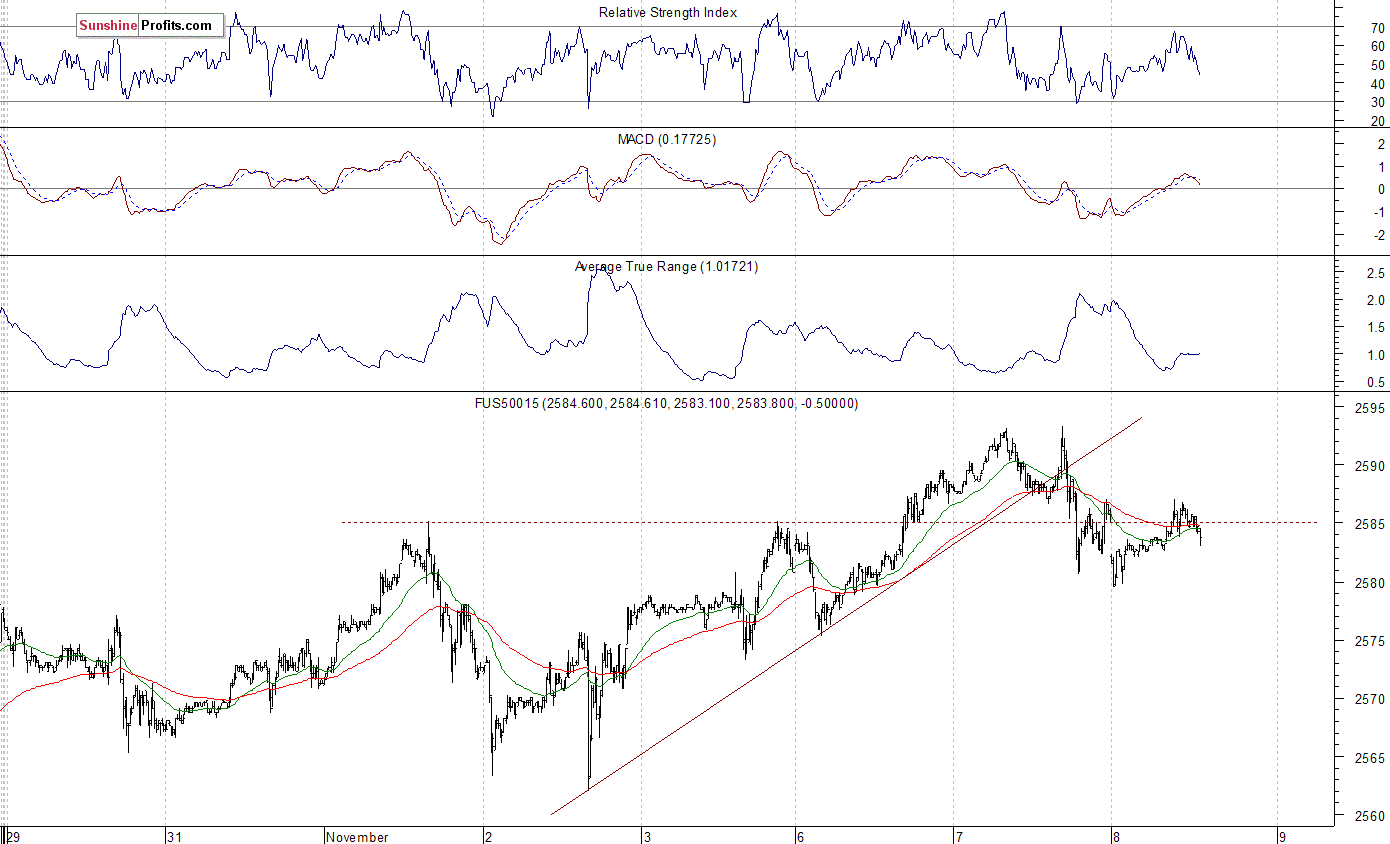Click the 2595 price axis label

point(1368,408)
